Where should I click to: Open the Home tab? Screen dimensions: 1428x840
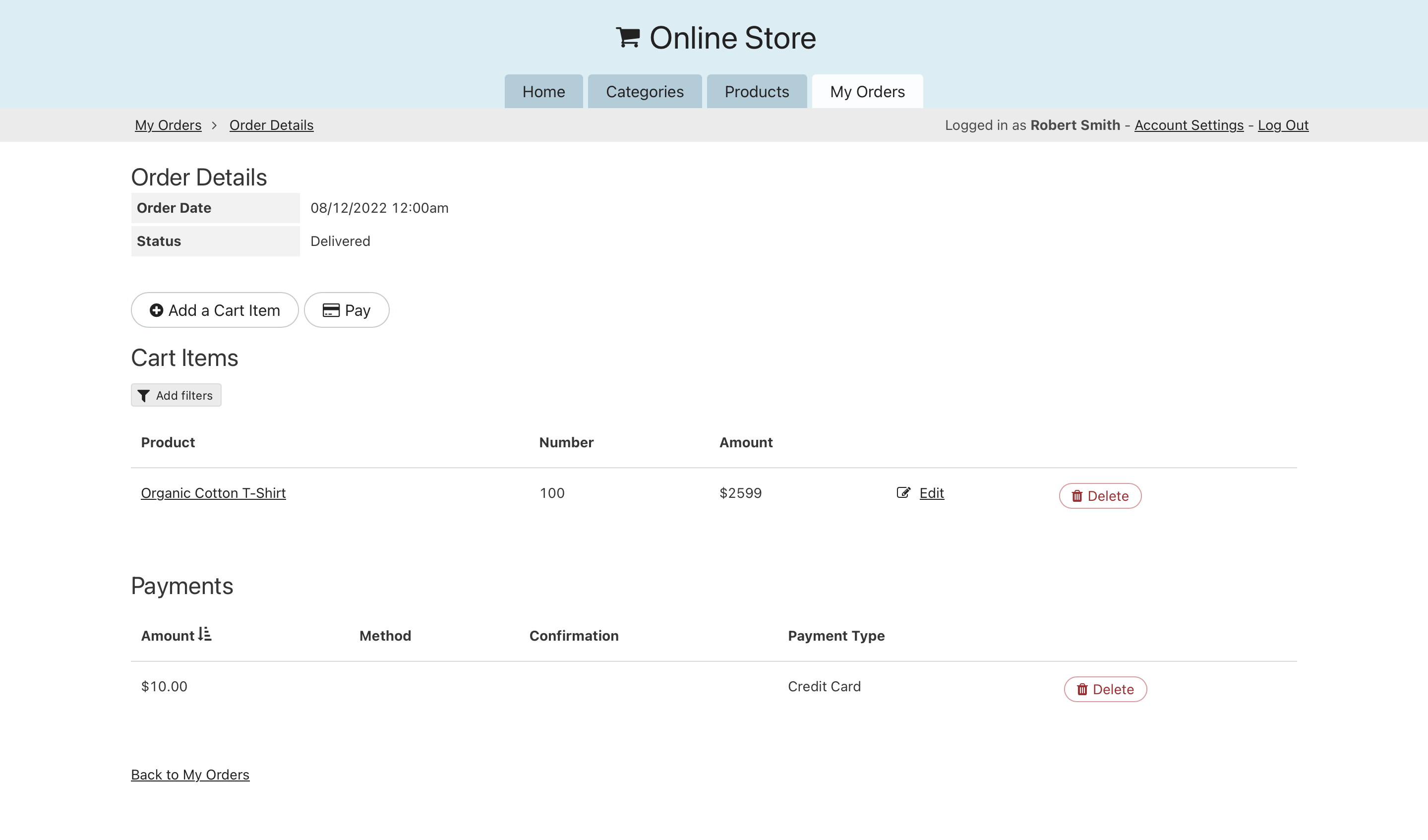(543, 92)
